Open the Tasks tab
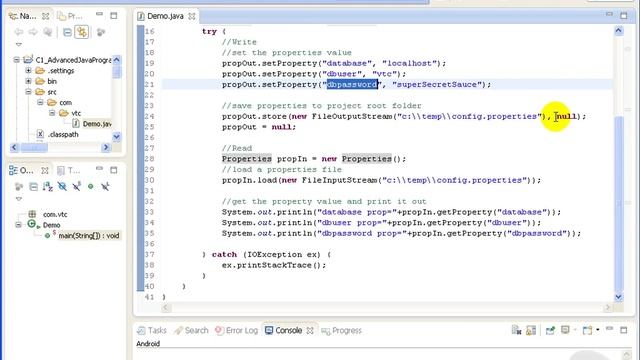 tap(152, 330)
